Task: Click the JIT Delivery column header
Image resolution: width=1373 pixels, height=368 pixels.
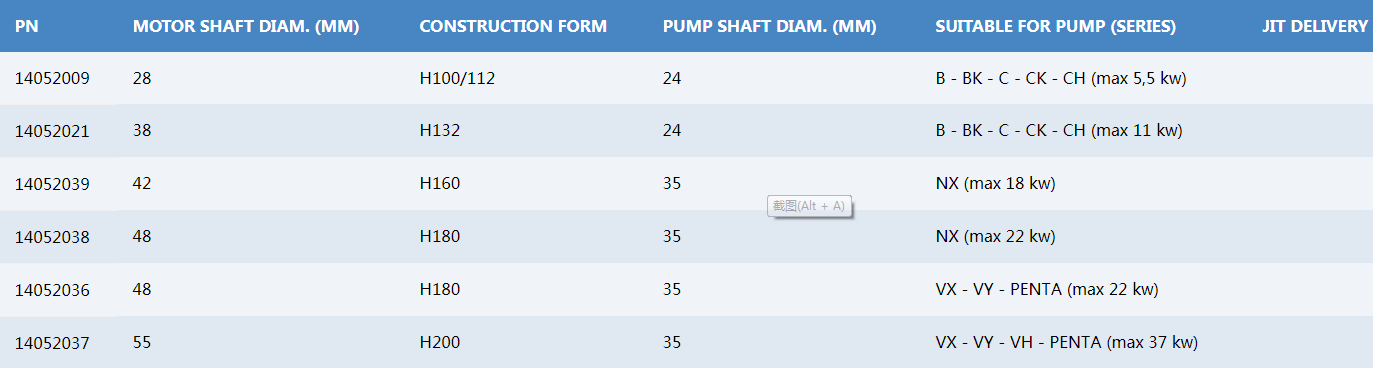Action: tap(1315, 26)
